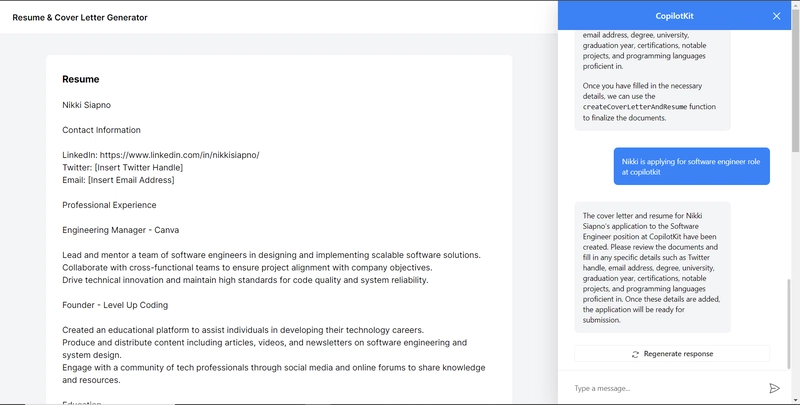Click the '[Insert Email Address]' placeholder line

pyautogui.click(x=118, y=180)
